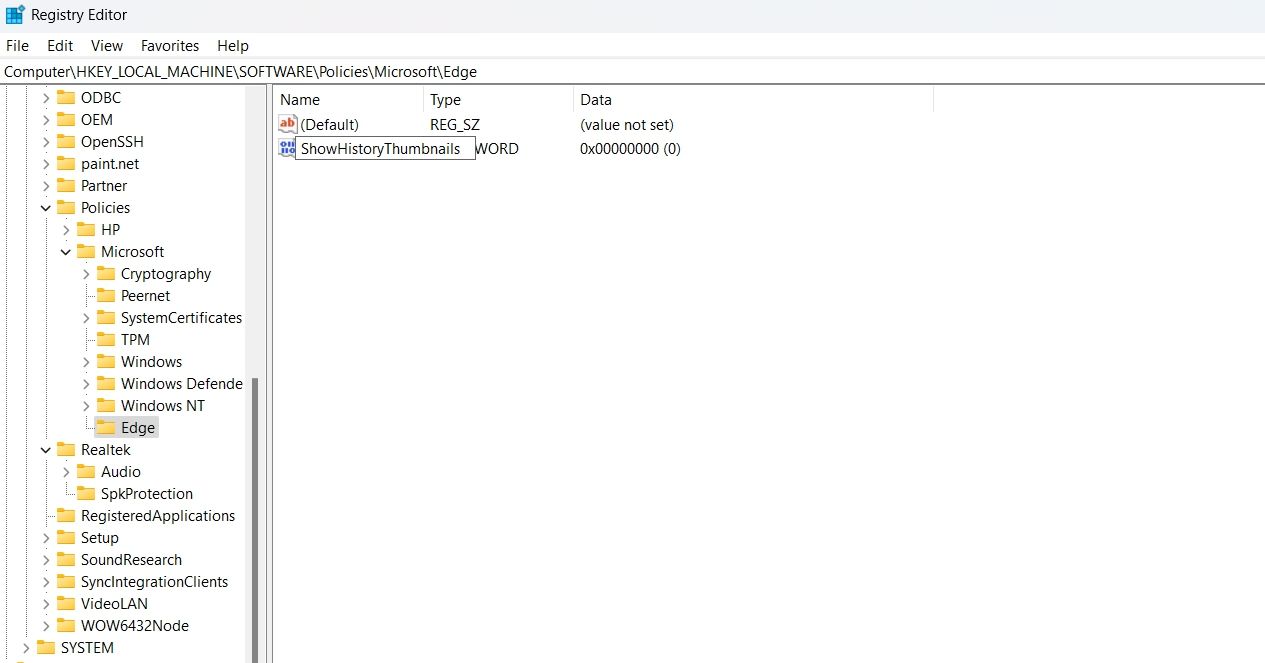Click the SpkProtection folder icon
This screenshot has height=663, width=1265.
coord(86,494)
